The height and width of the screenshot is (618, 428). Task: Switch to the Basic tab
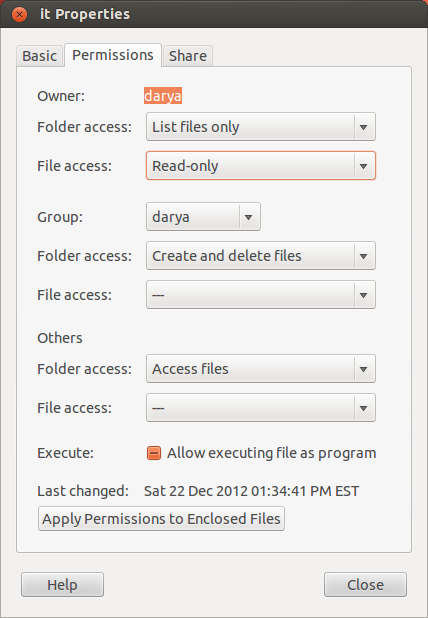pyautogui.click(x=39, y=56)
